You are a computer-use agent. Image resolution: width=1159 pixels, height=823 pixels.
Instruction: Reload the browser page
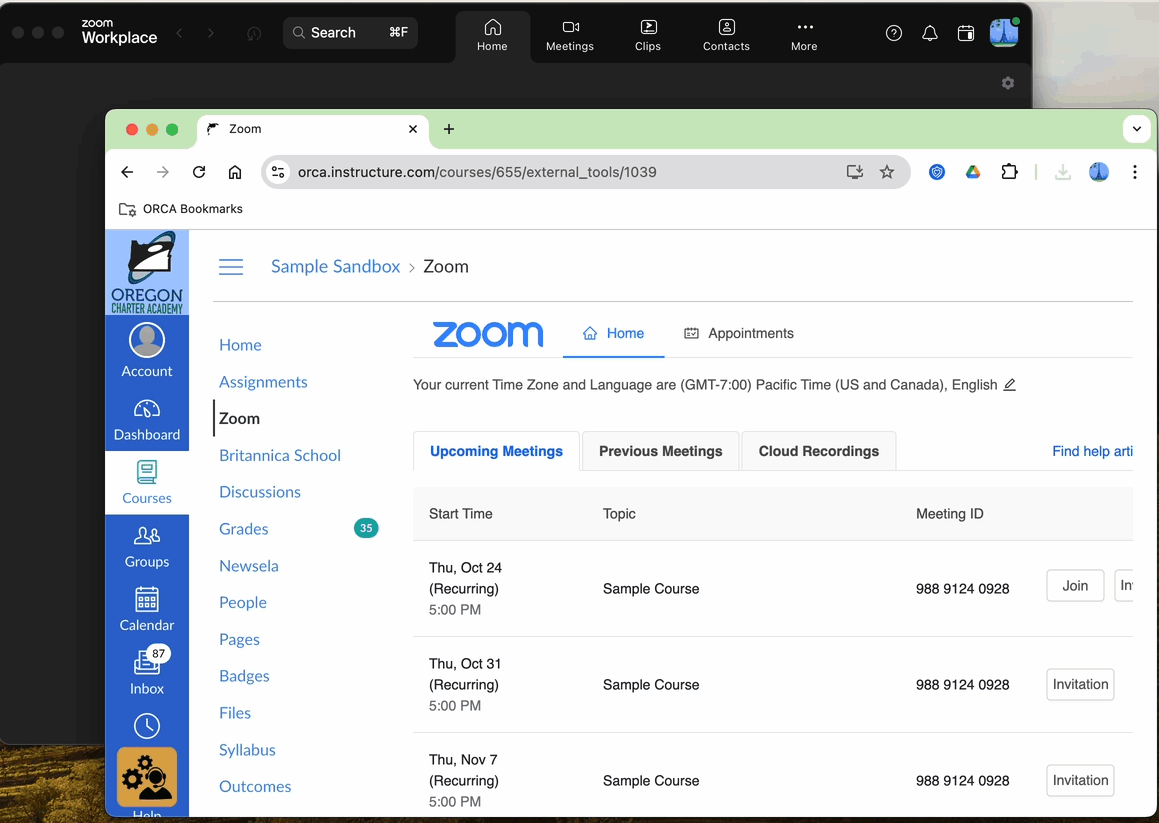click(x=199, y=172)
